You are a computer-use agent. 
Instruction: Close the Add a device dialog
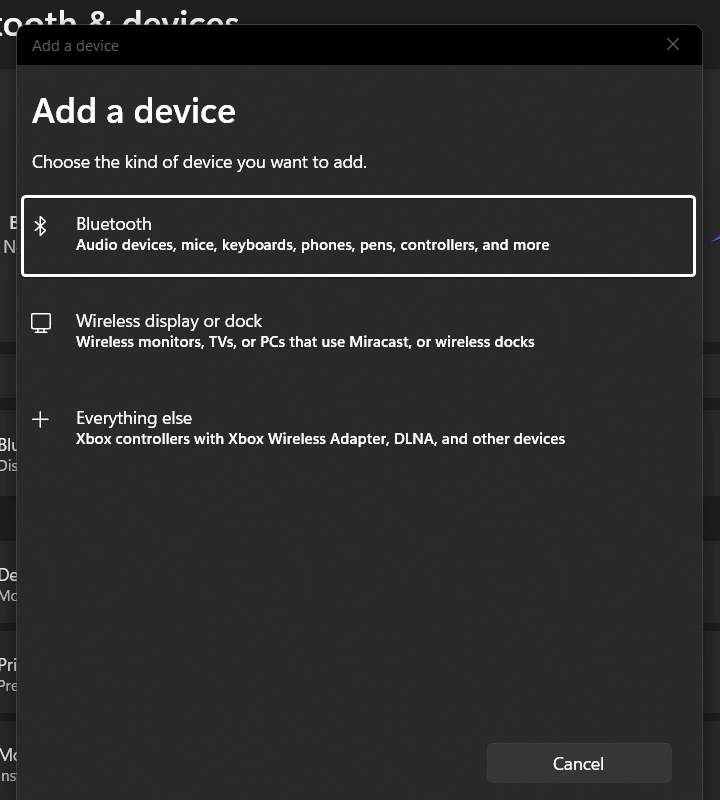tap(673, 44)
